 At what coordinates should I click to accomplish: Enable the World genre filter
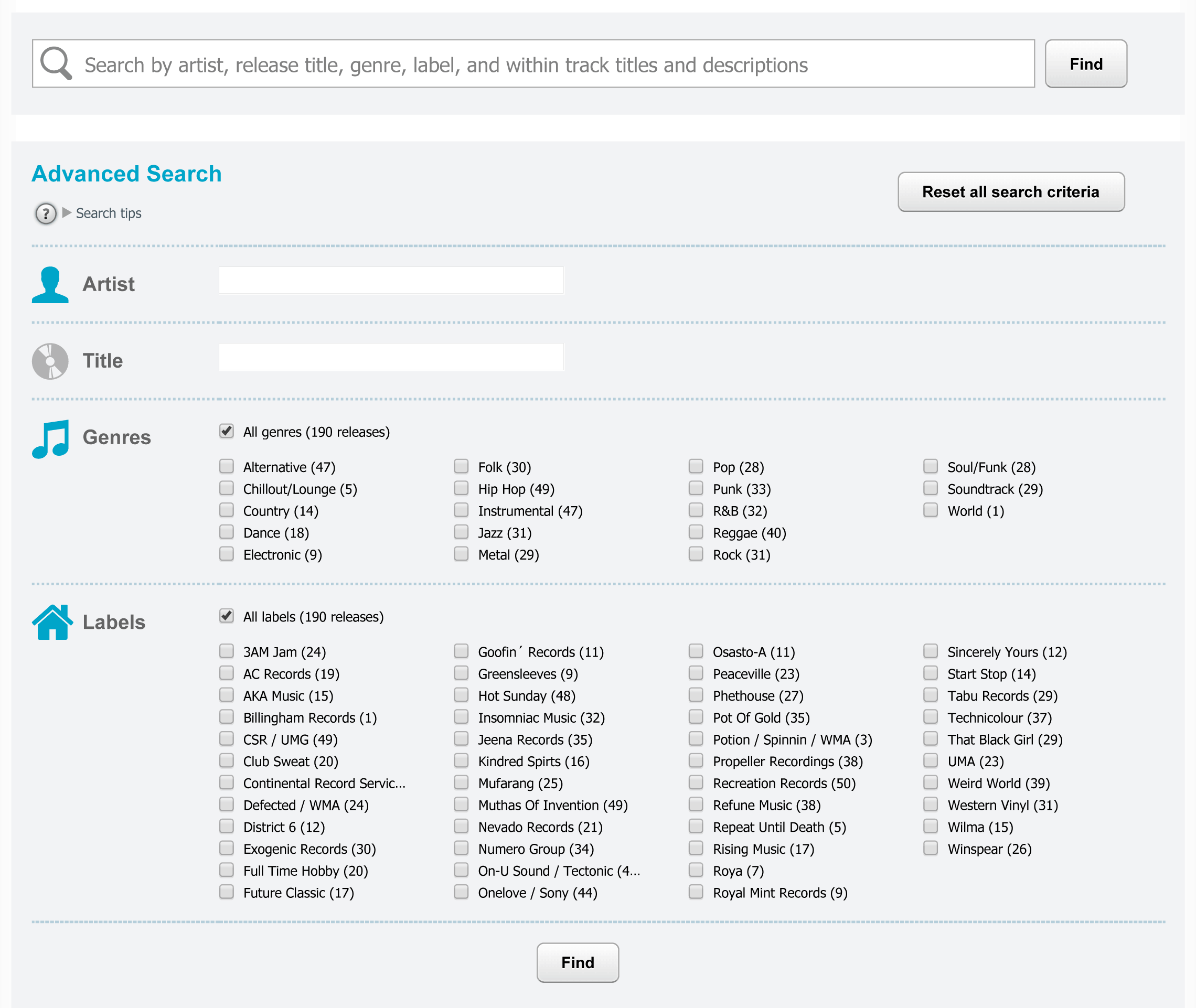[930, 510]
